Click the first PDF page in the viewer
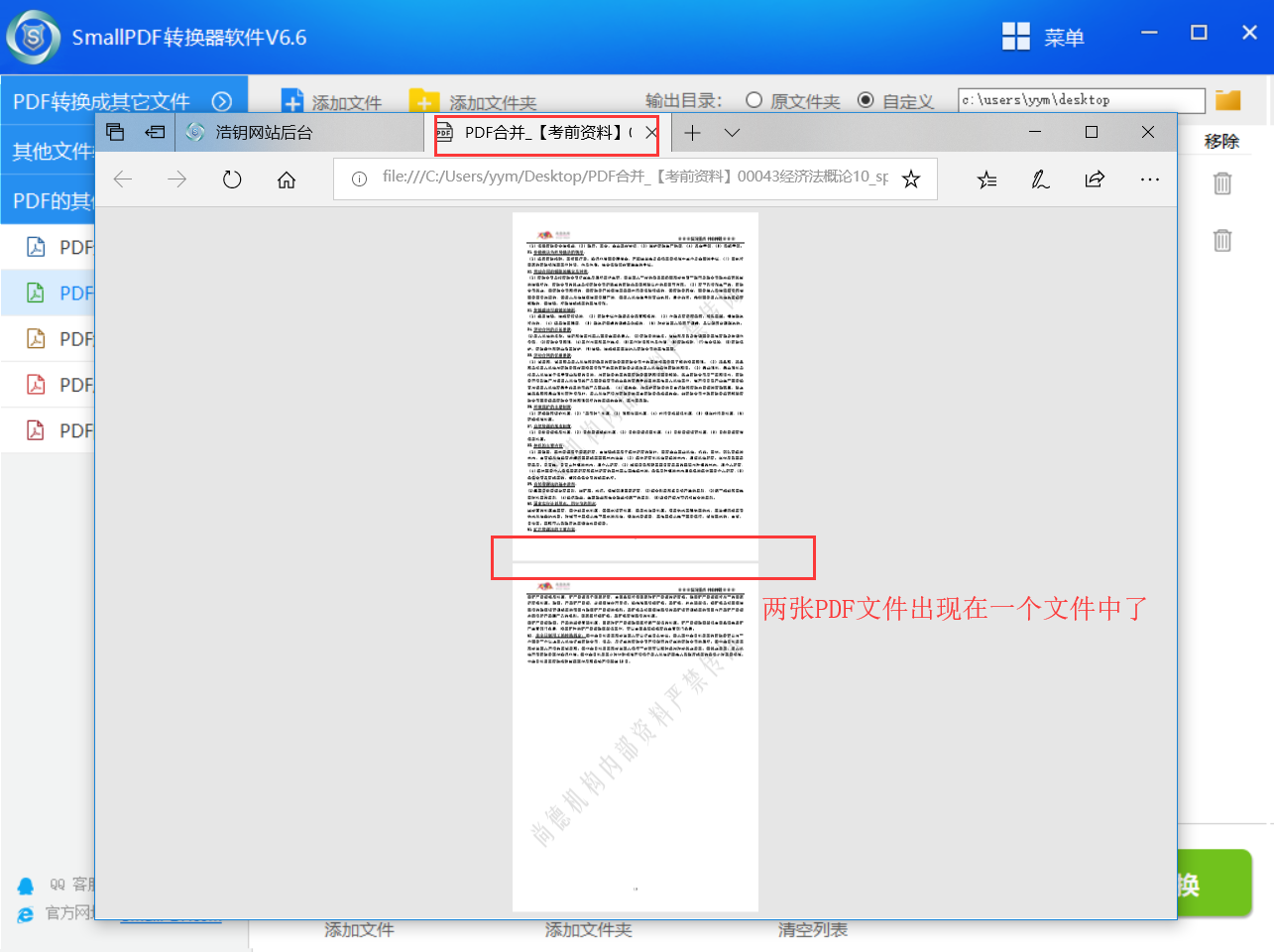Screen dimensions: 1274x952 pyautogui.click(x=636, y=387)
